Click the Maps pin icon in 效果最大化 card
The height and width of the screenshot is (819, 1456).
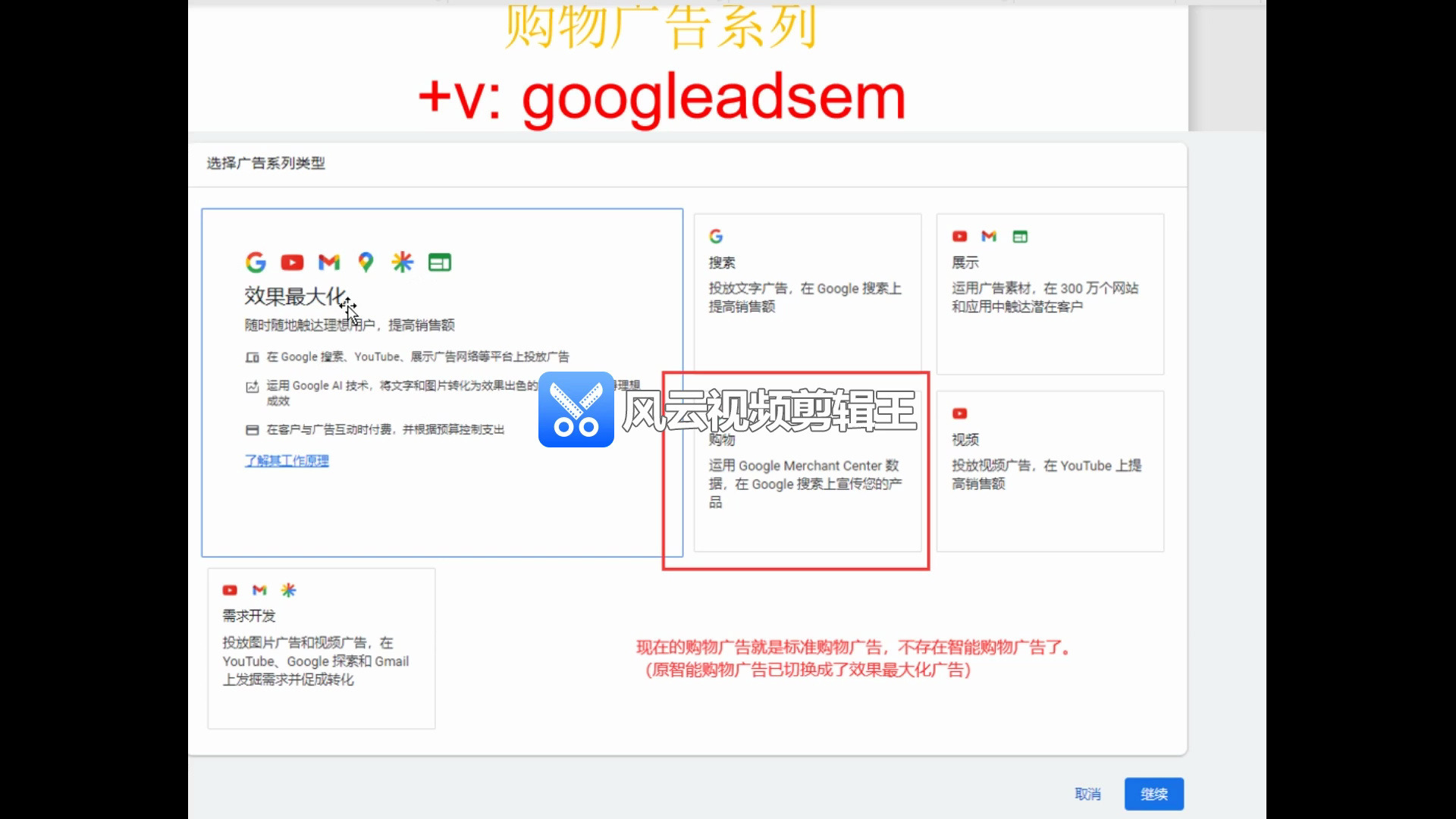[x=366, y=262]
